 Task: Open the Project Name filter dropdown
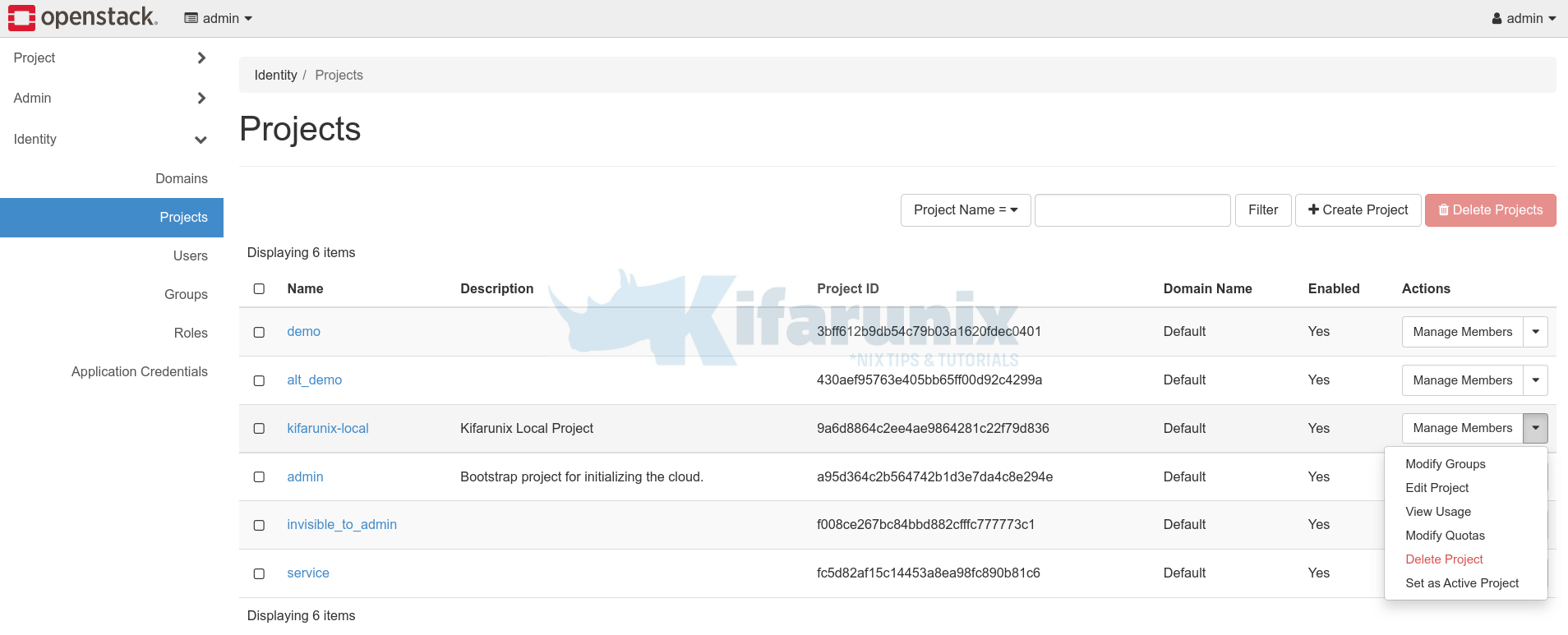coord(966,210)
